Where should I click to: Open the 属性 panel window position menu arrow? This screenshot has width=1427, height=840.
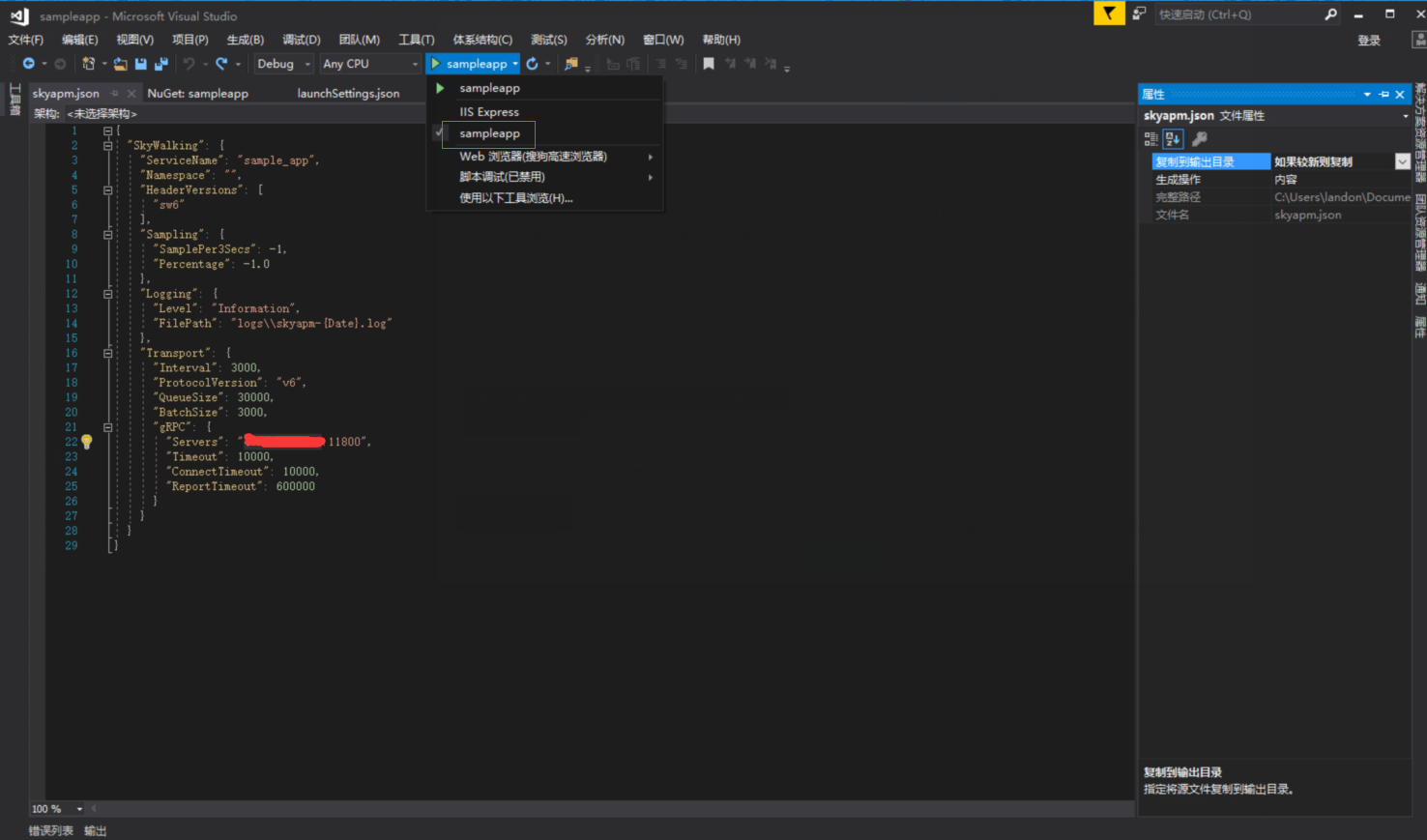(x=1367, y=94)
